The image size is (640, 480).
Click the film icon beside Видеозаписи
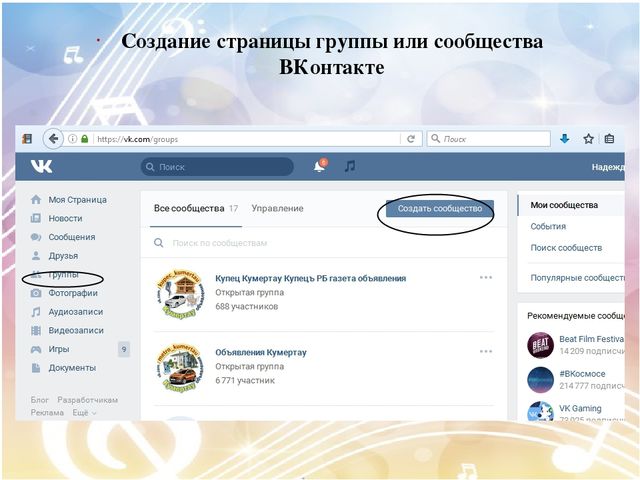coord(36,331)
